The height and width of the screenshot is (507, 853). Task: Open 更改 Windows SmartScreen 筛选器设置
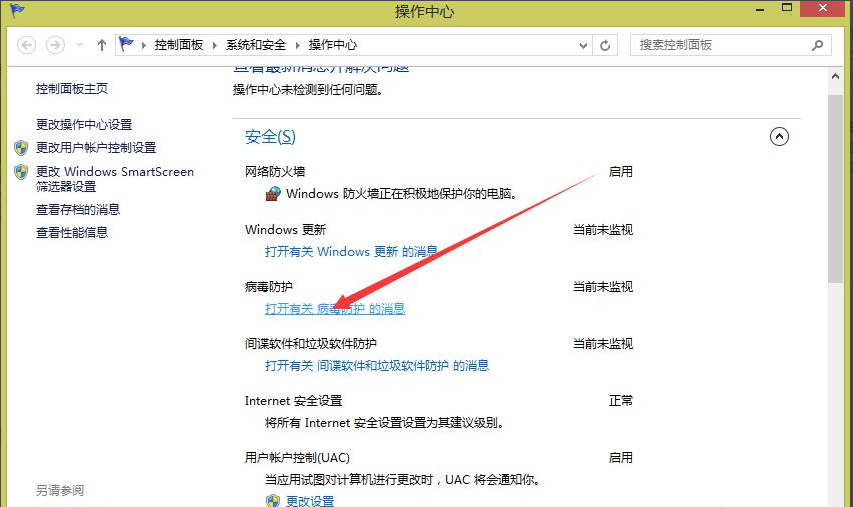coord(115,179)
